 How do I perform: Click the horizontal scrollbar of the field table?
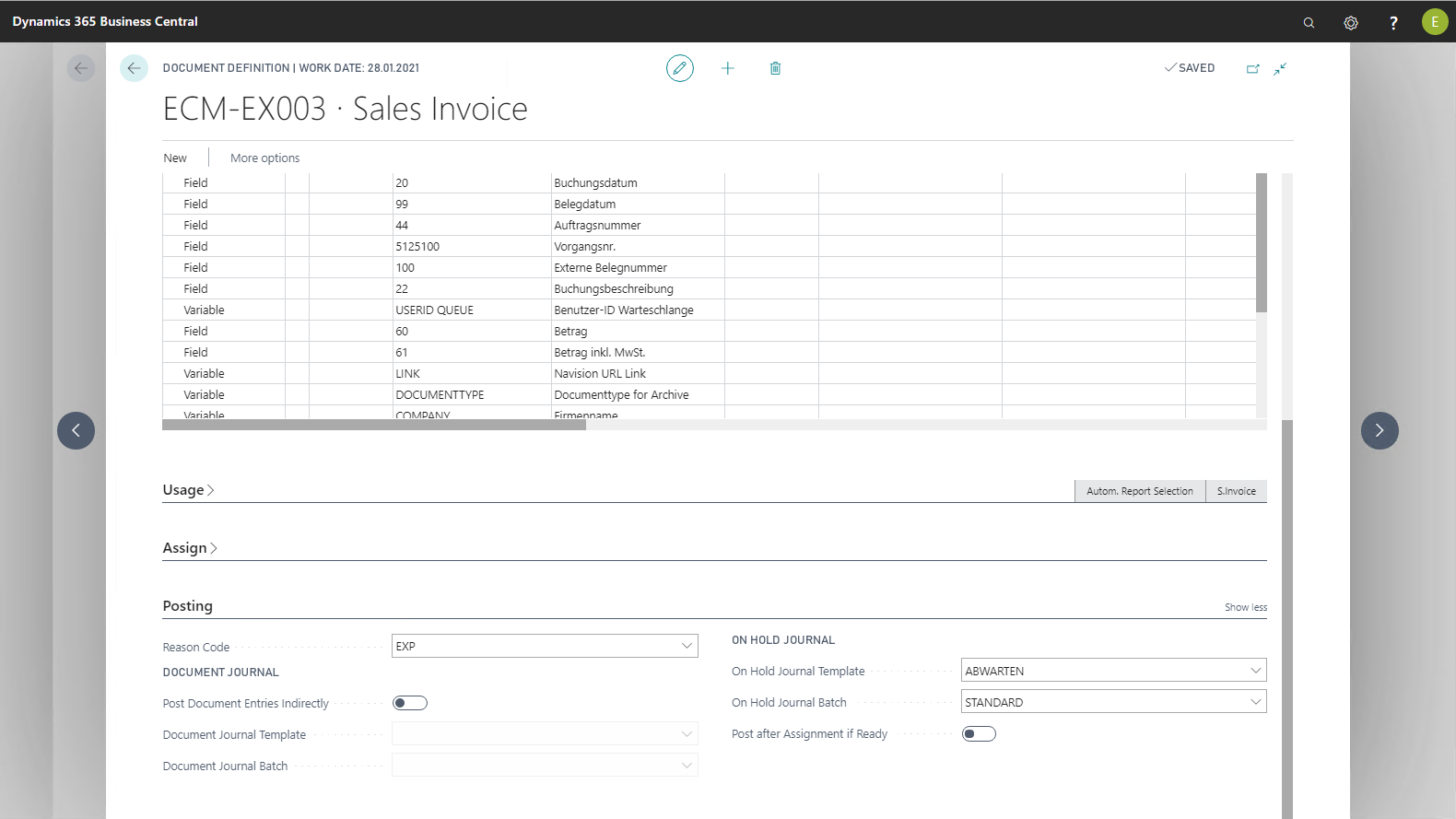click(x=374, y=425)
